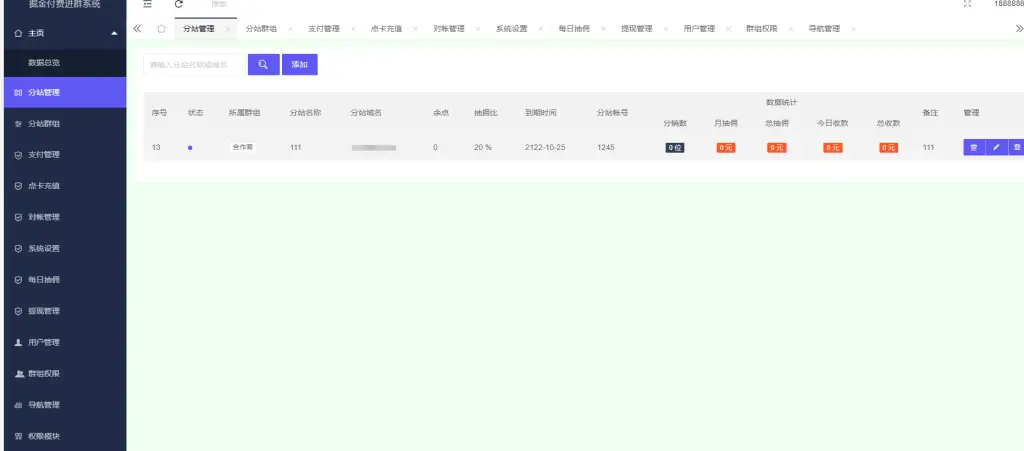This screenshot has height=451, width=1024.
Task: Switch to the 对帐管理 tab
Action: coord(449,29)
